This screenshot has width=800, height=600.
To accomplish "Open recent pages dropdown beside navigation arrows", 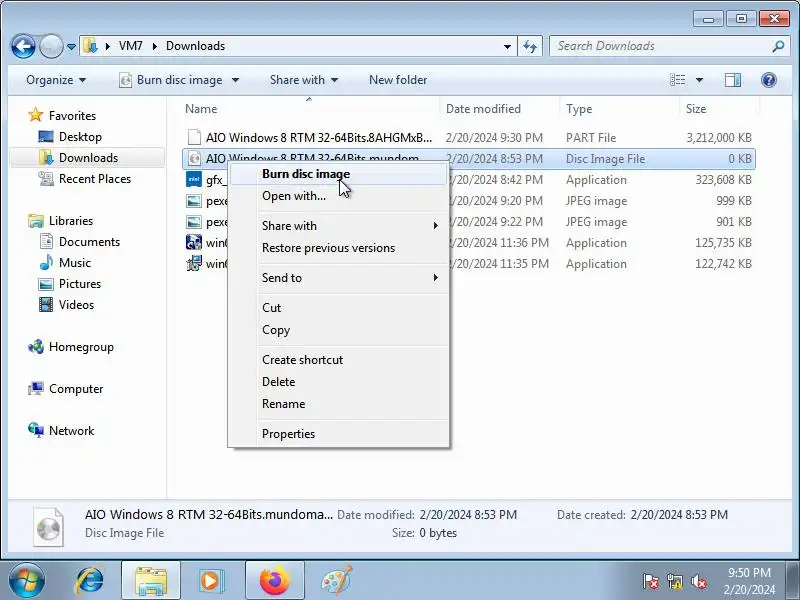I will pyautogui.click(x=71, y=46).
